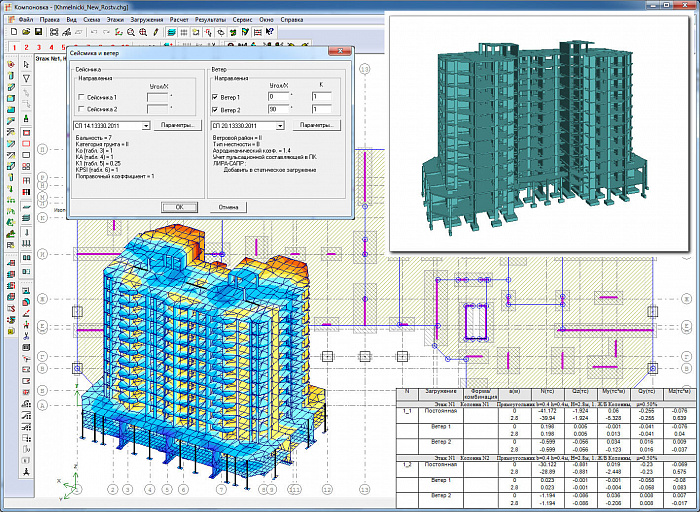Confirm the dialog with OK
Viewport: 700px width, 512px height.
[x=179, y=207]
